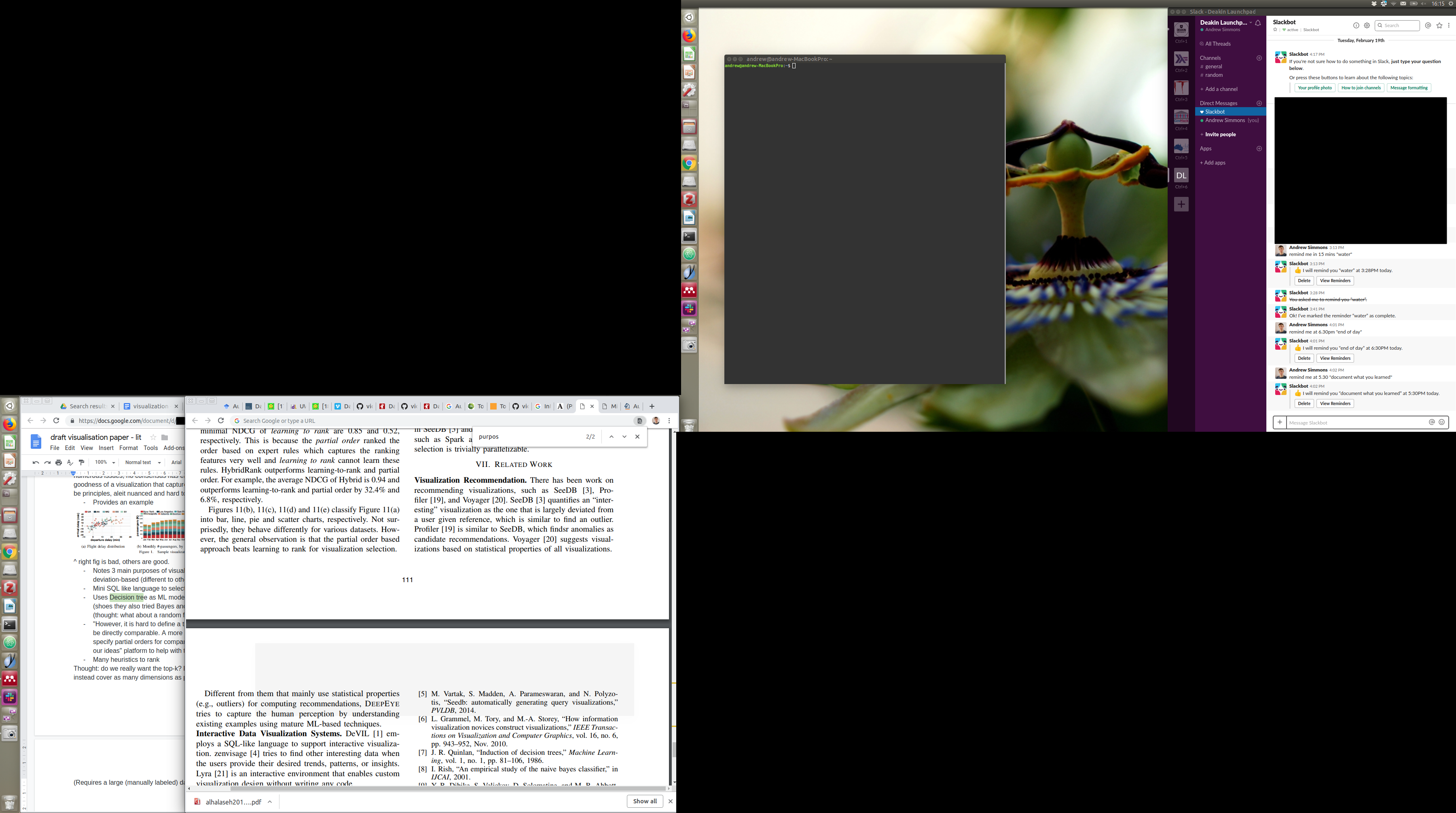Open starred items in Slack header

1439,25
